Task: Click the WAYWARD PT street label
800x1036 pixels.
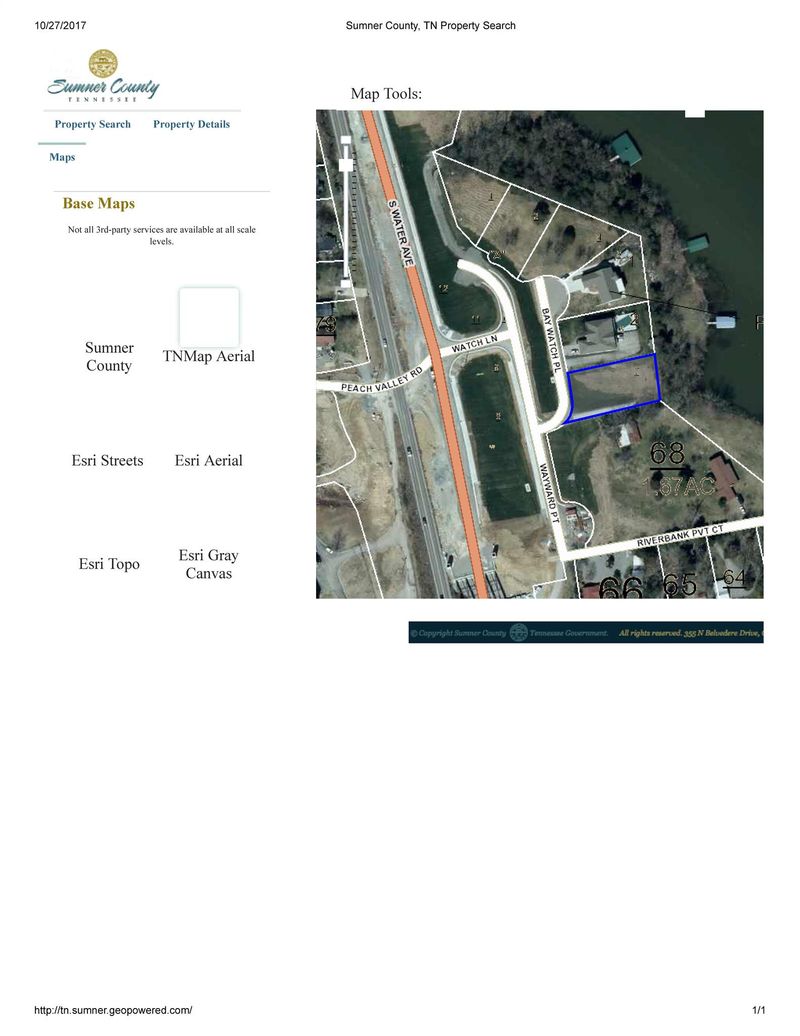Action: point(550,494)
